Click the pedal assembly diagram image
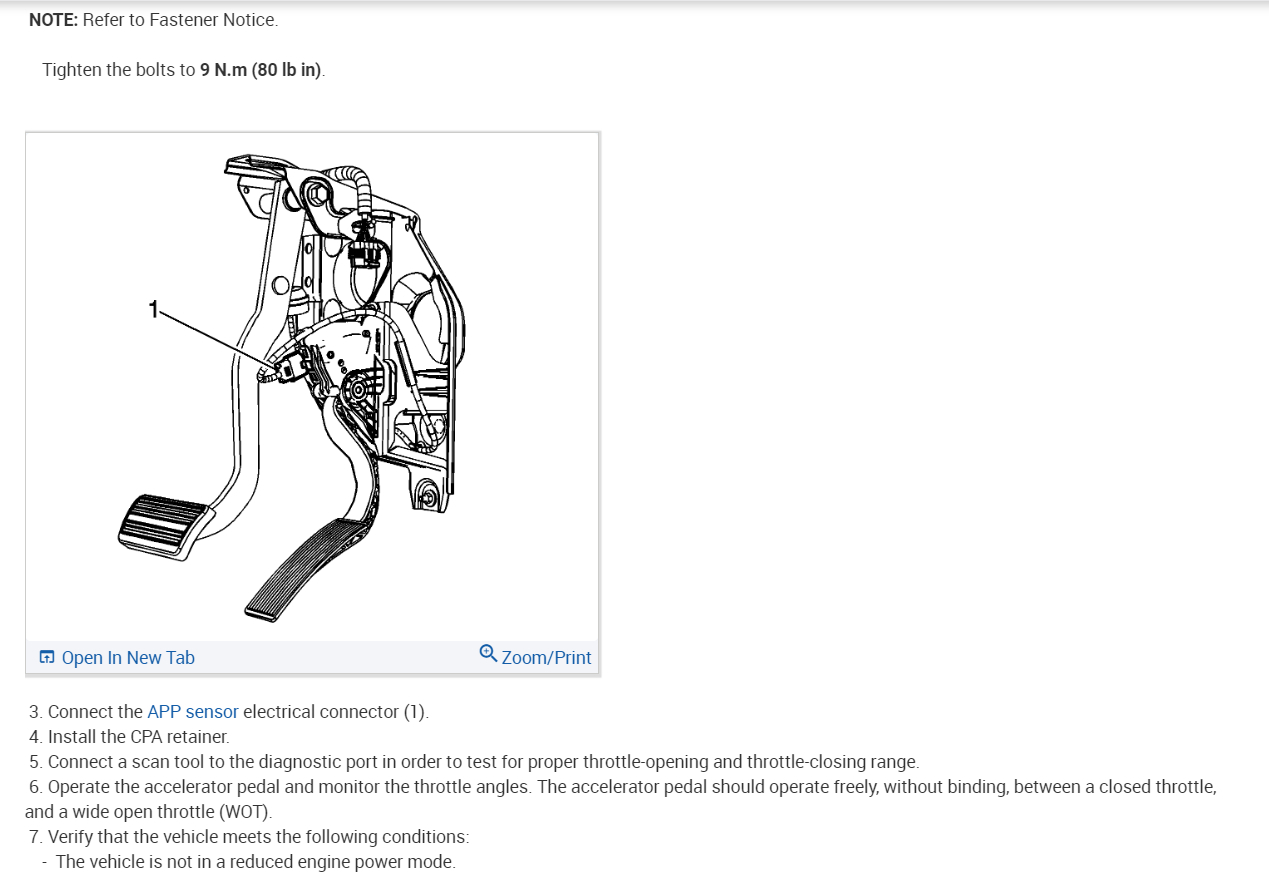Viewport: 1269px width, 873px height. 312,386
